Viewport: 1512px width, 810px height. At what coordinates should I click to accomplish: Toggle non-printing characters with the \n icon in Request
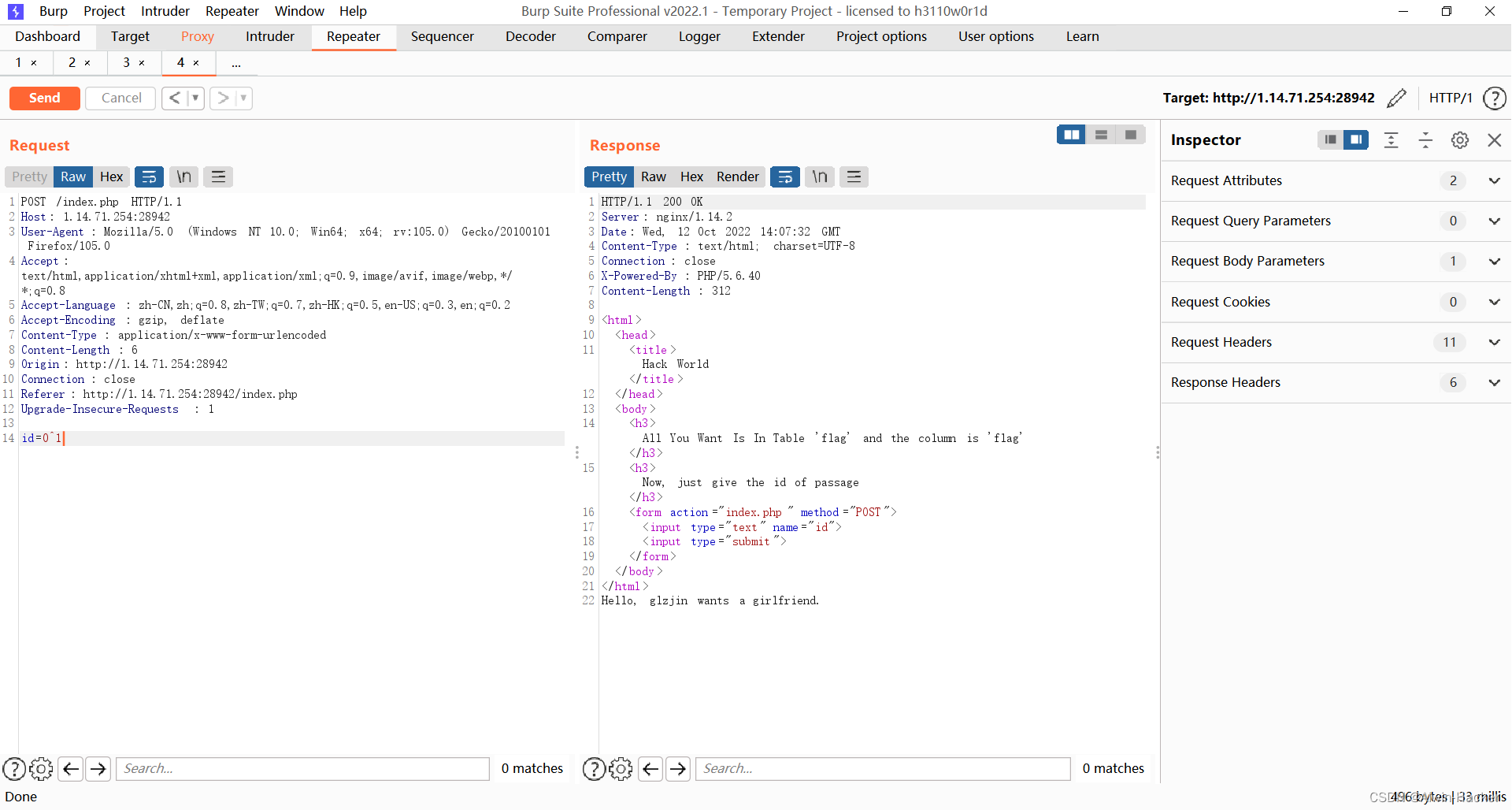click(183, 176)
